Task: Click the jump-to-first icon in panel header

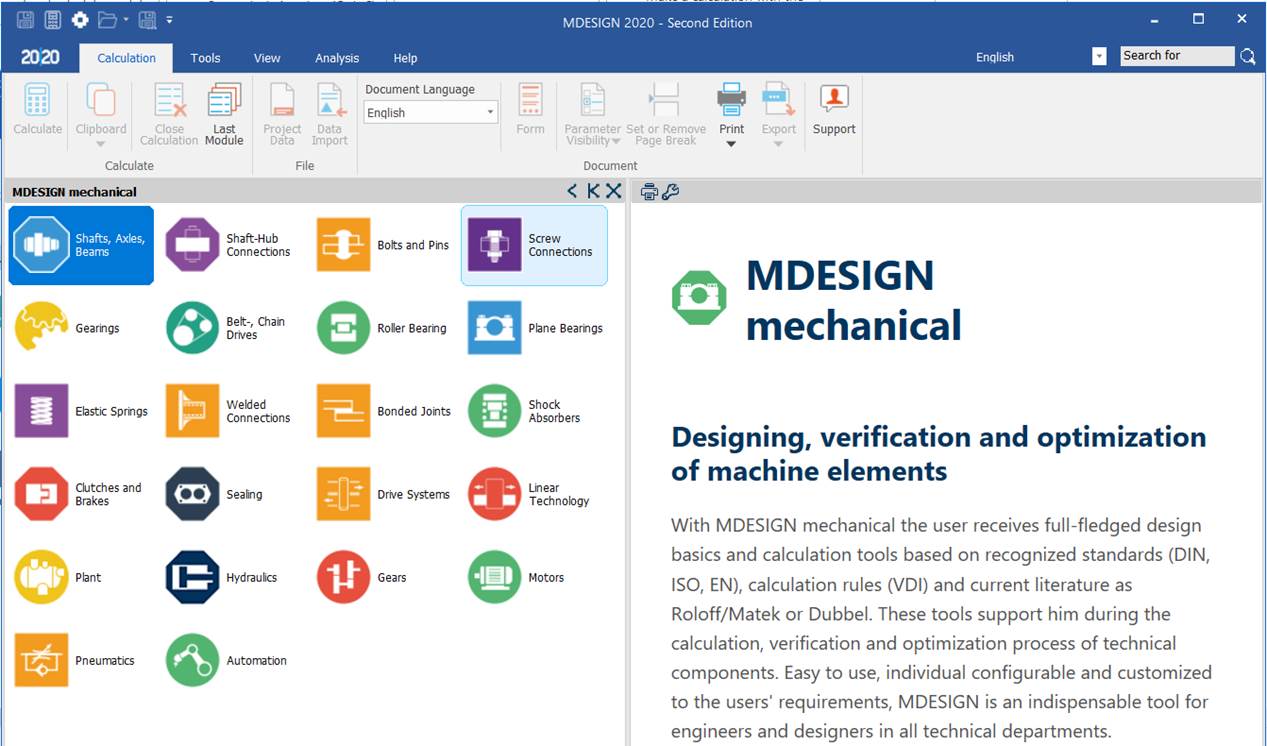Action: pos(593,191)
